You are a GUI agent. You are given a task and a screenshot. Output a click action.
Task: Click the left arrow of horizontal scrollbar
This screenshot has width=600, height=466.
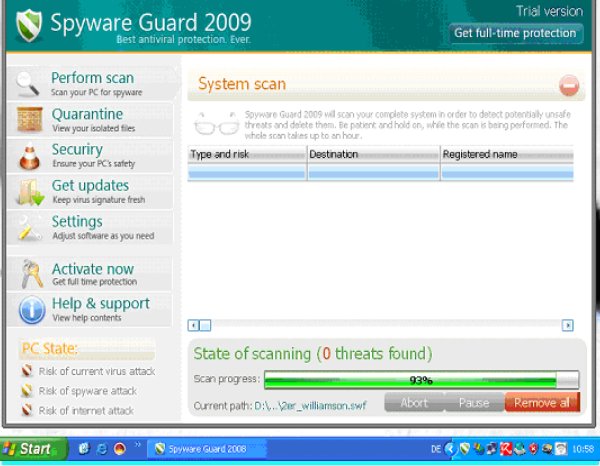(x=194, y=325)
